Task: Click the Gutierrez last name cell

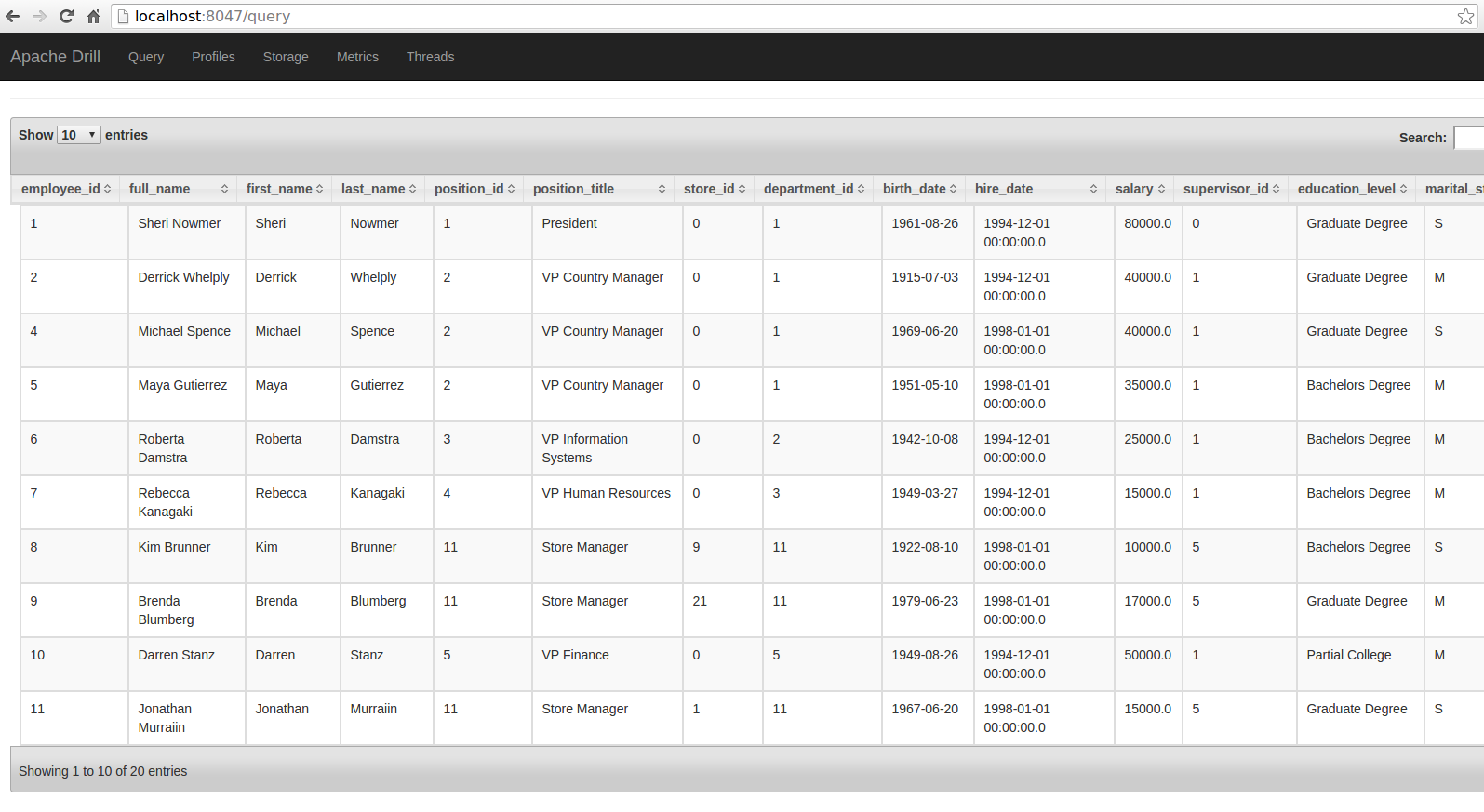Action: (387, 394)
